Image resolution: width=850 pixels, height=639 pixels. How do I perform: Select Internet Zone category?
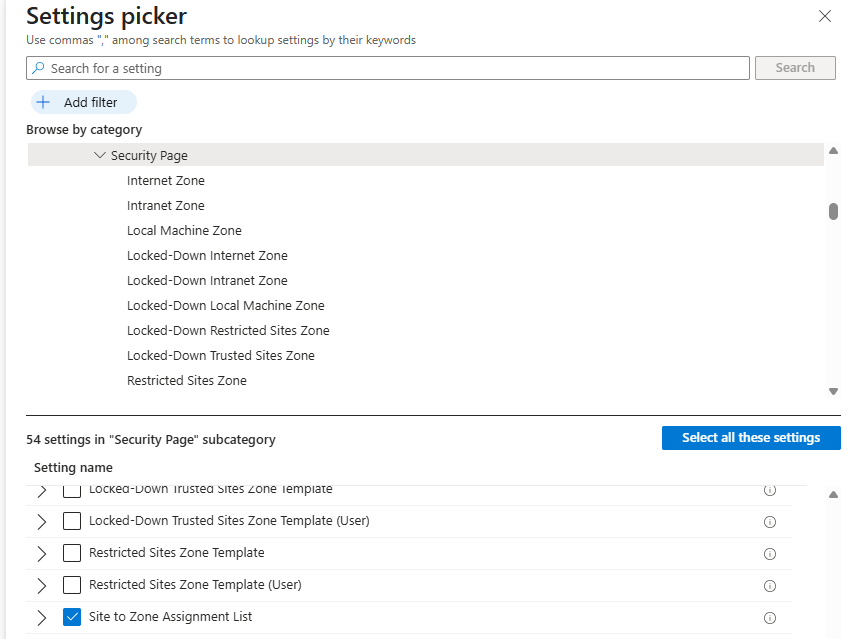pyautogui.click(x=165, y=181)
